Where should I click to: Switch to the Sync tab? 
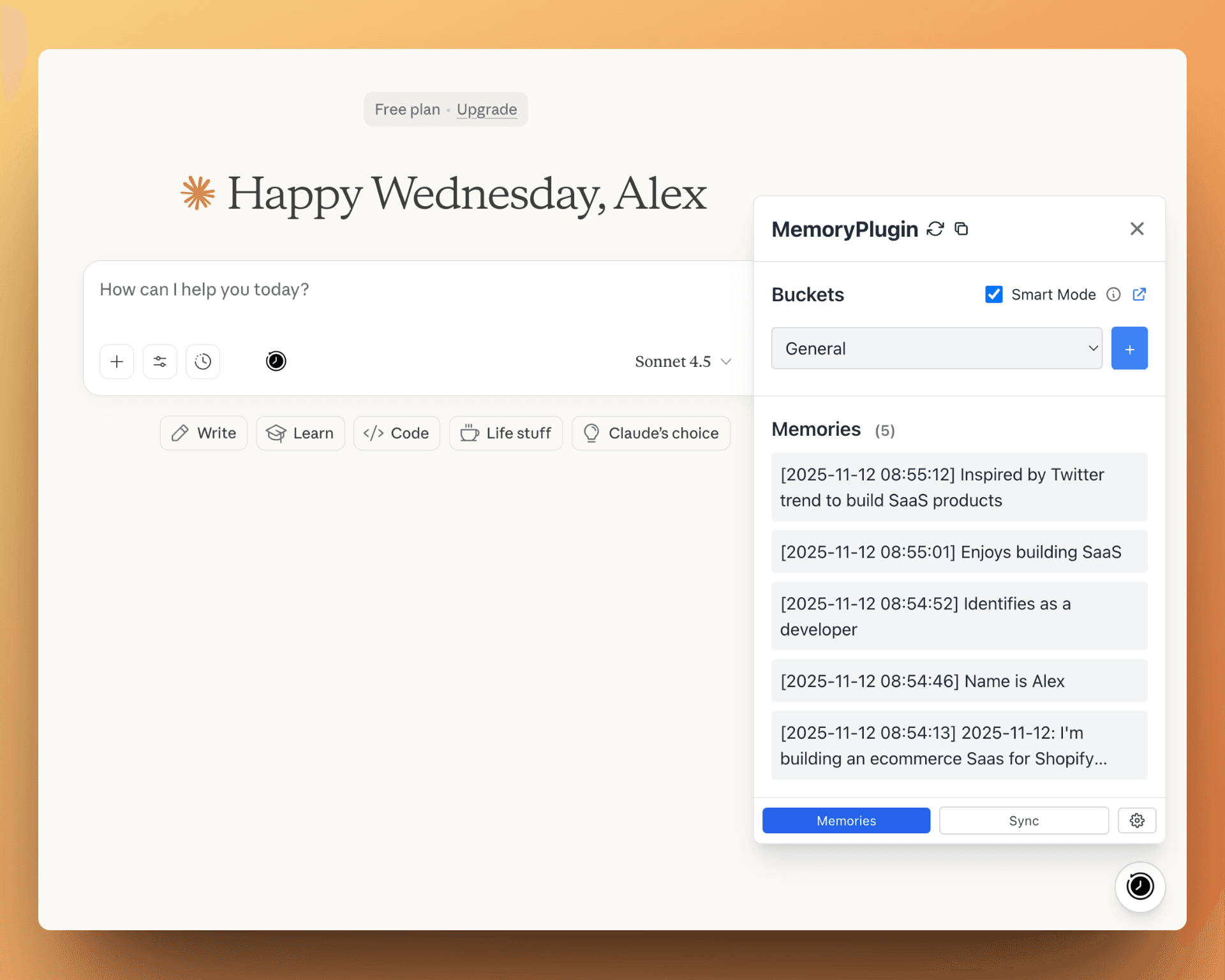1023,820
